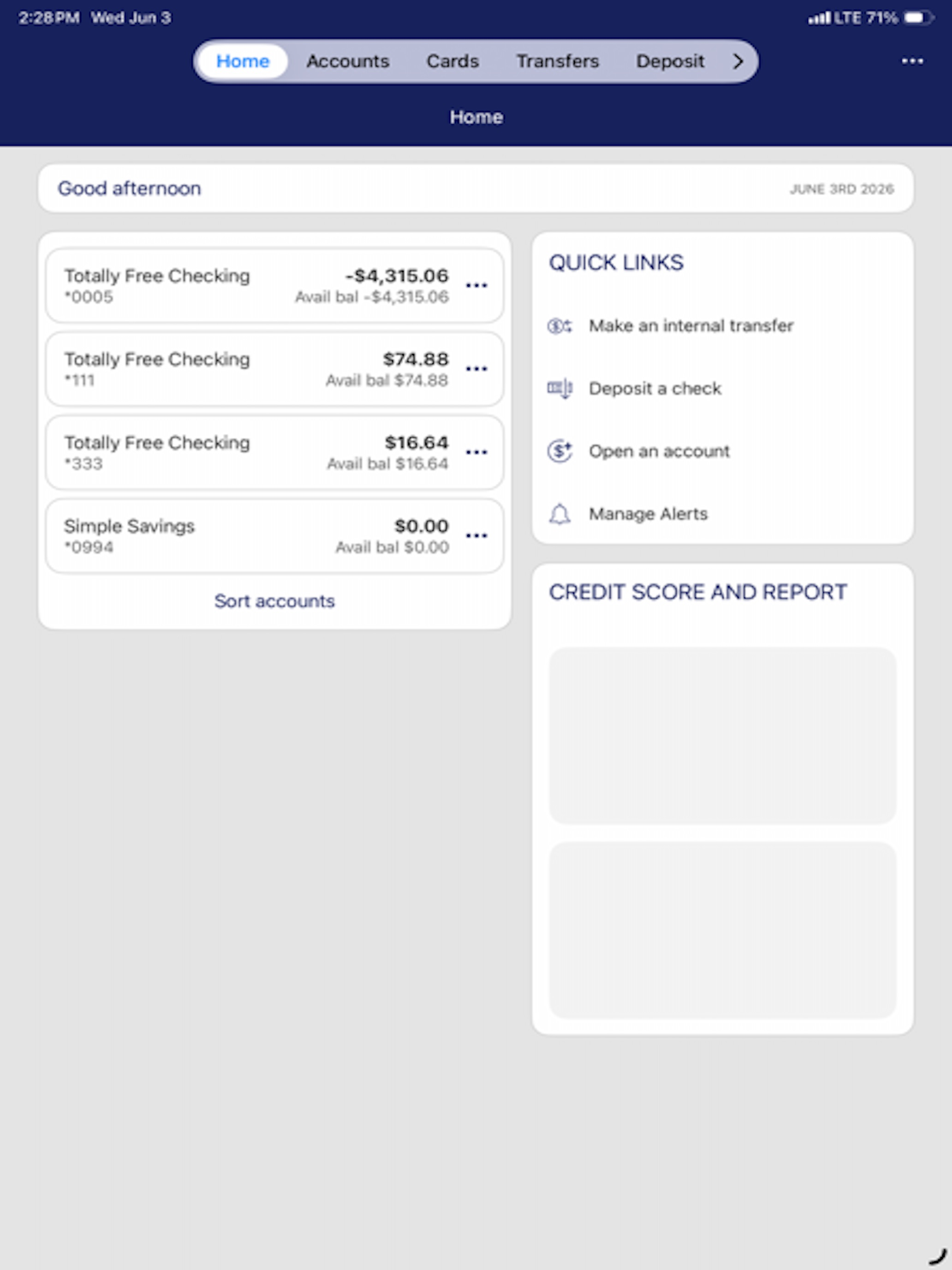Go to the Transfers tab
The height and width of the screenshot is (1270, 952).
click(x=557, y=61)
